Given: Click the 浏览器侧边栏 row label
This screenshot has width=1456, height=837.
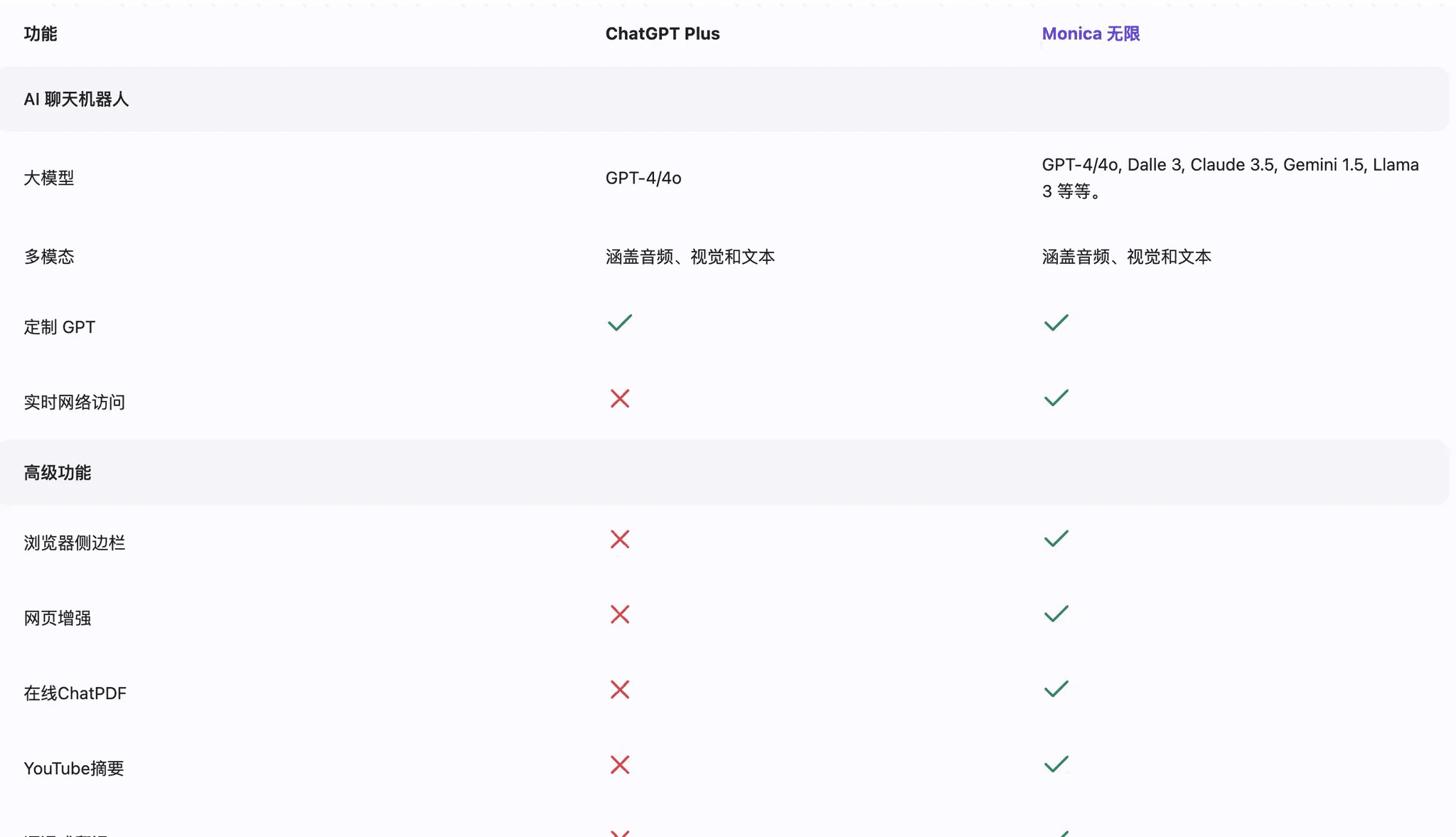Looking at the screenshot, I should (x=75, y=543).
